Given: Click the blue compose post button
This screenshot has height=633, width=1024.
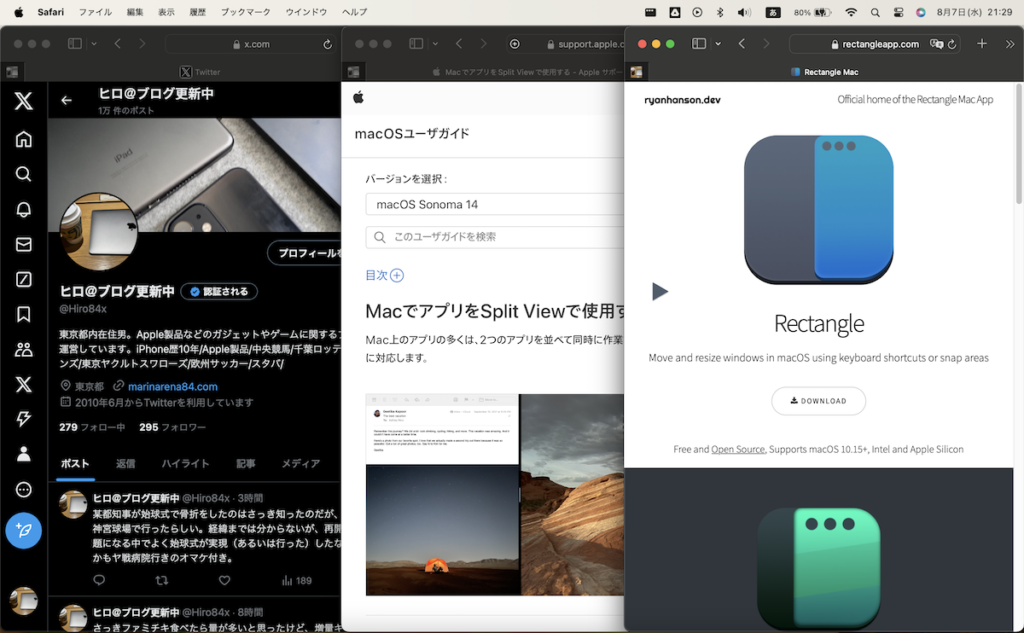Looking at the screenshot, I should point(24,530).
